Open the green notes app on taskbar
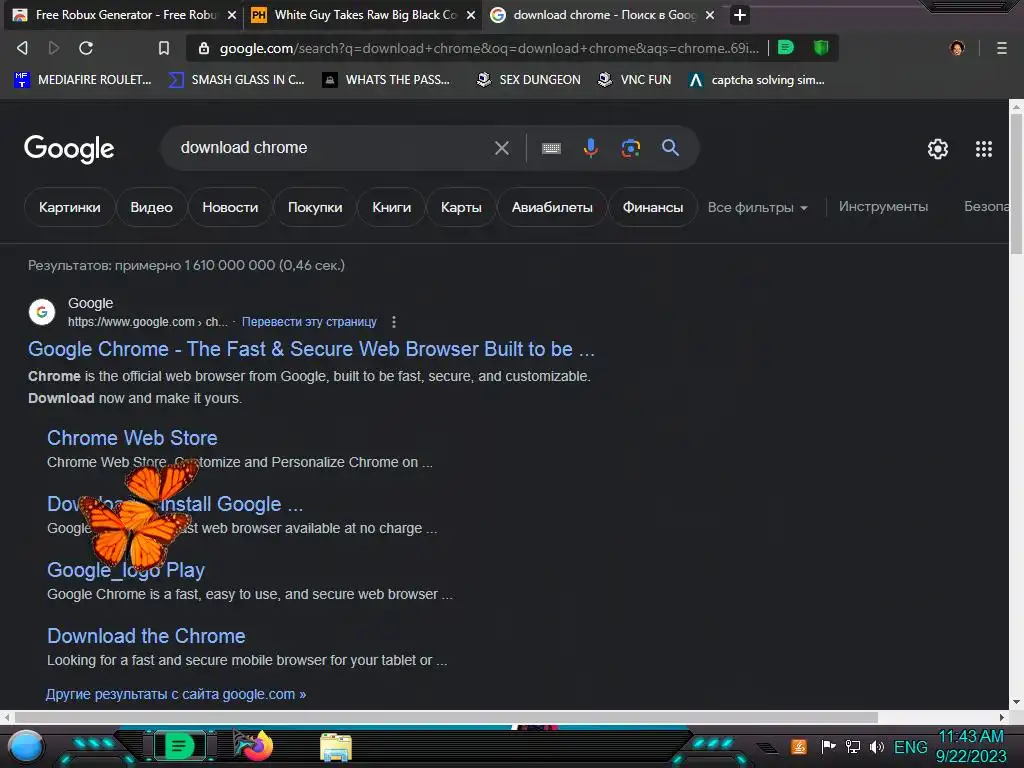Screen dimensions: 1024x768 click(x=179, y=746)
